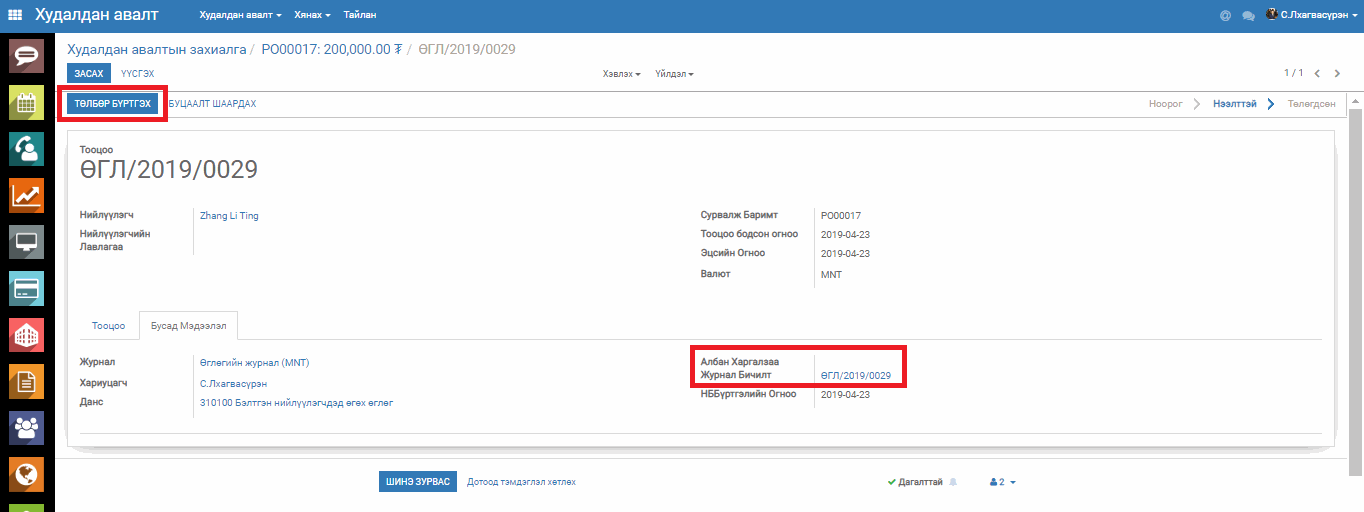
Task: Click the ШИНЭ ЗУРВАС button
Action: (418, 482)
